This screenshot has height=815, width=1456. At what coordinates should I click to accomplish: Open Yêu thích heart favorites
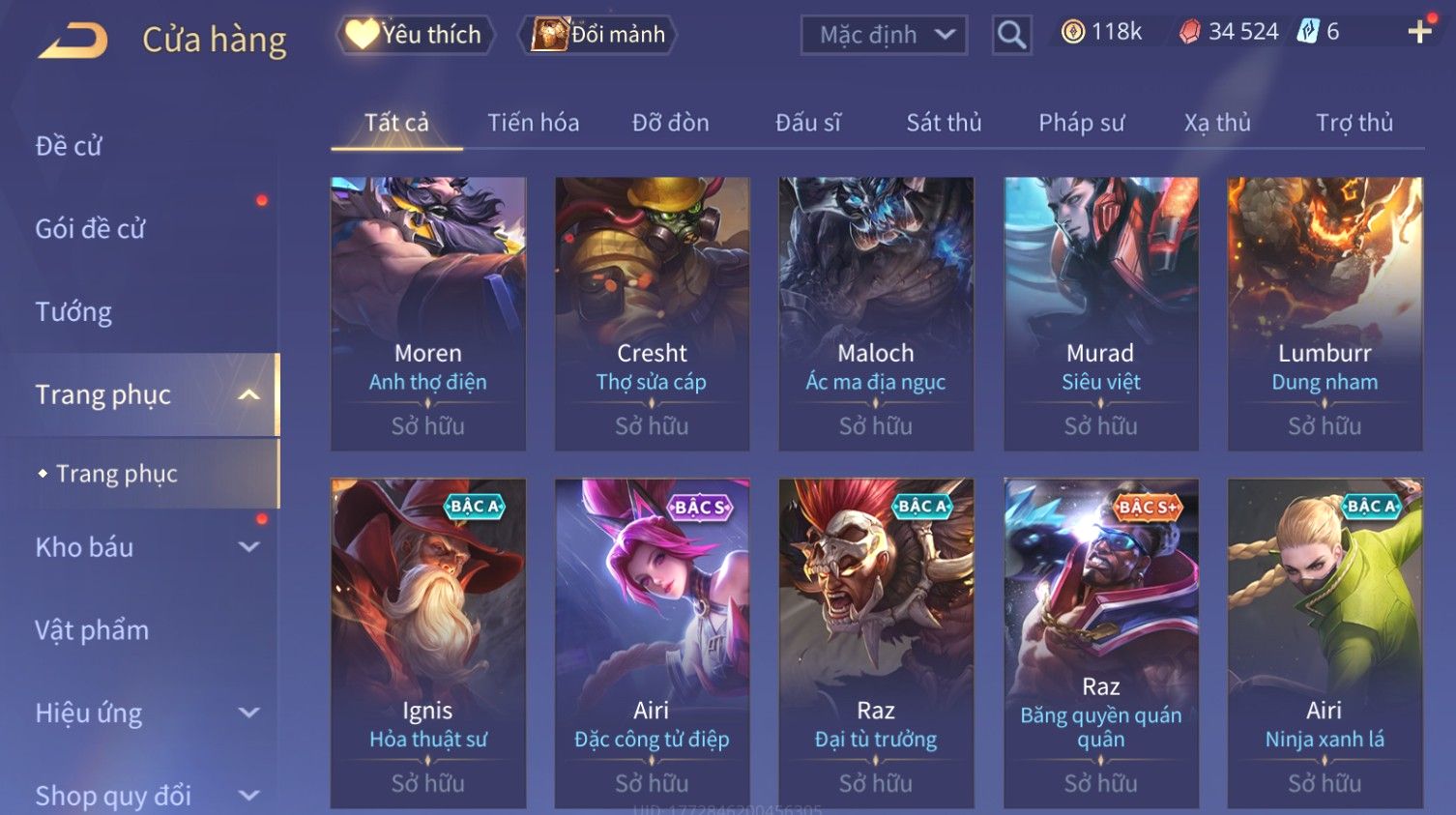(415, 35)
